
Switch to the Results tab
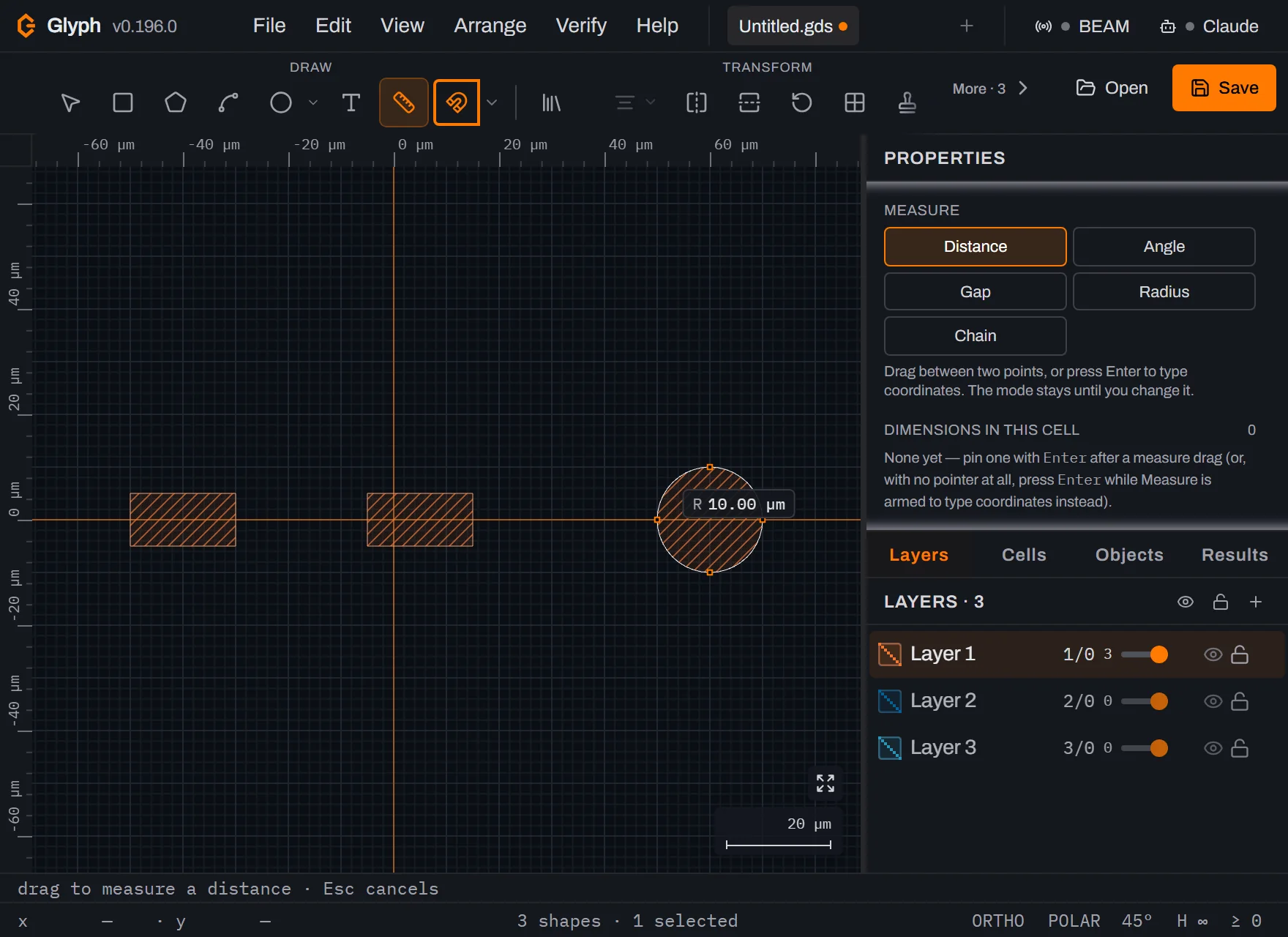(x=1235, y=555)
